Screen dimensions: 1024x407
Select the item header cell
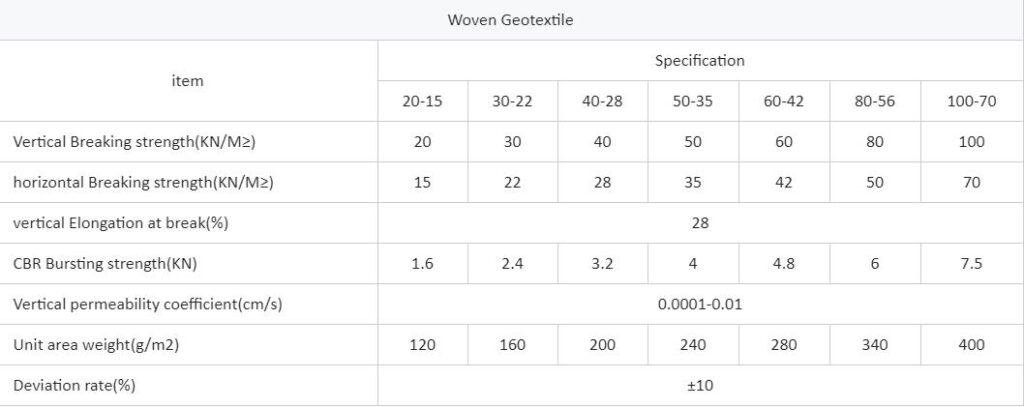point(188,80)
